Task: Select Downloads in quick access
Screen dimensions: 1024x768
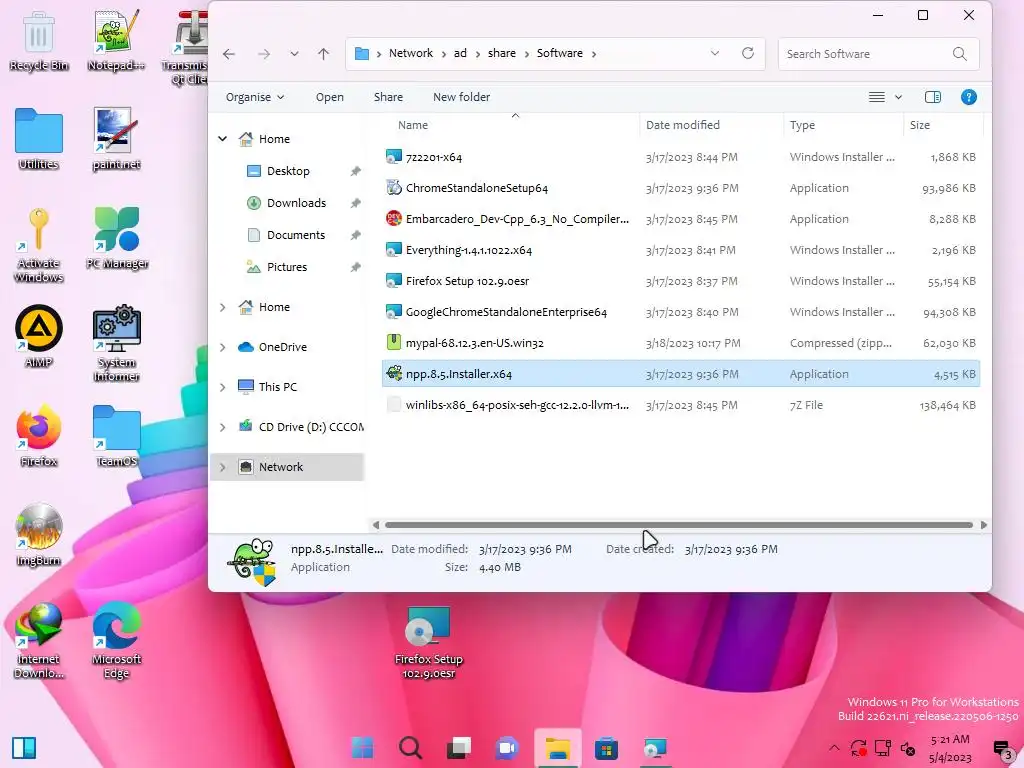Action: point(296,203)
